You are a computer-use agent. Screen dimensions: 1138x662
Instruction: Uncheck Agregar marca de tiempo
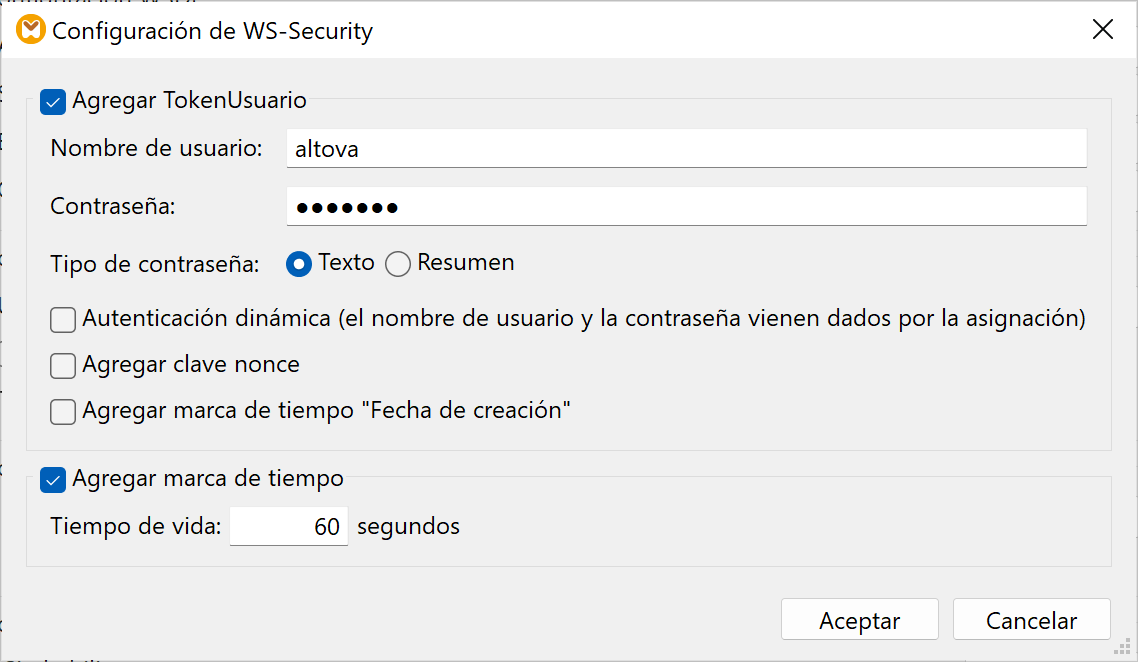pyautogui.click(x=52, y=480)
